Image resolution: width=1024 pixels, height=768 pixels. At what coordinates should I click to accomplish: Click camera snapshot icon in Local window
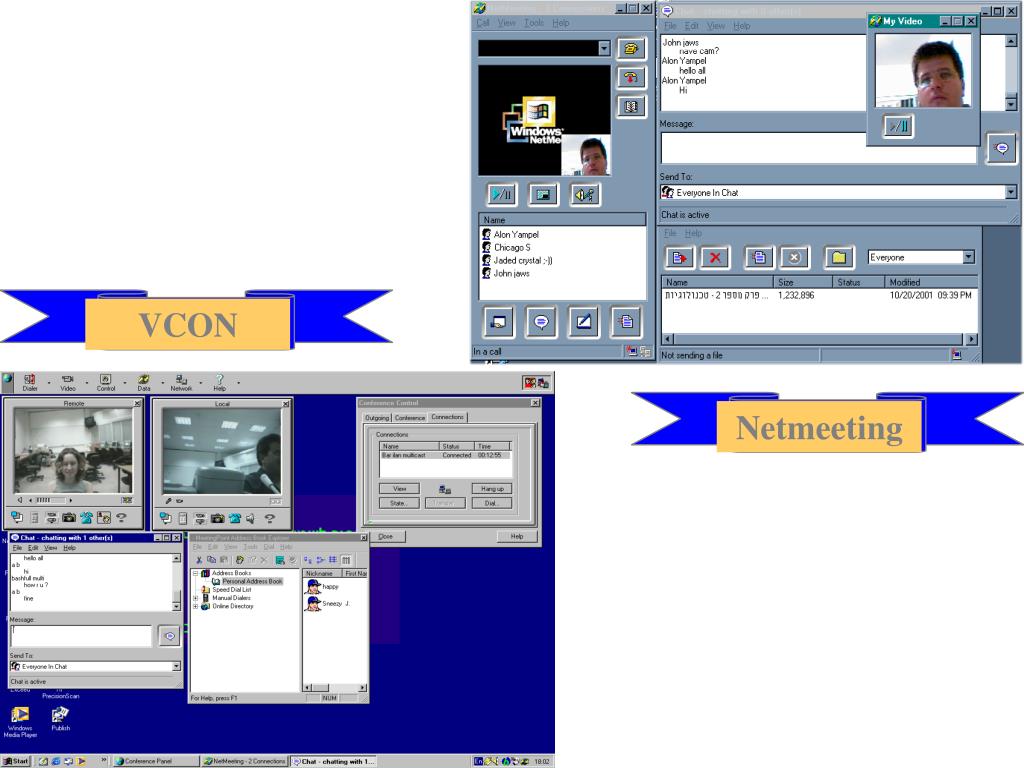coord(217,519)
